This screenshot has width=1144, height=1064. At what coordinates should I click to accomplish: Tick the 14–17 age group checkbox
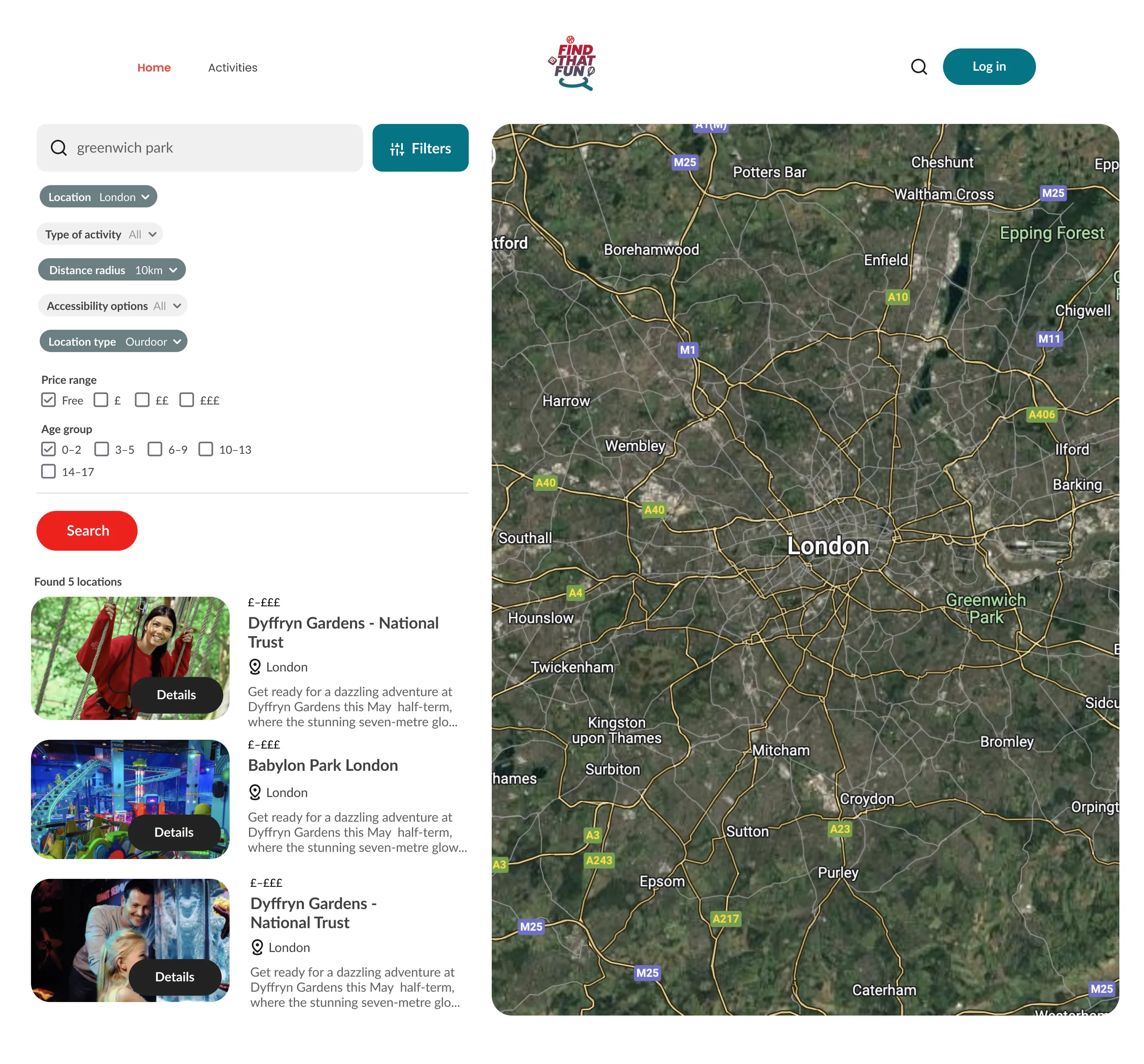tap(48, 472)
